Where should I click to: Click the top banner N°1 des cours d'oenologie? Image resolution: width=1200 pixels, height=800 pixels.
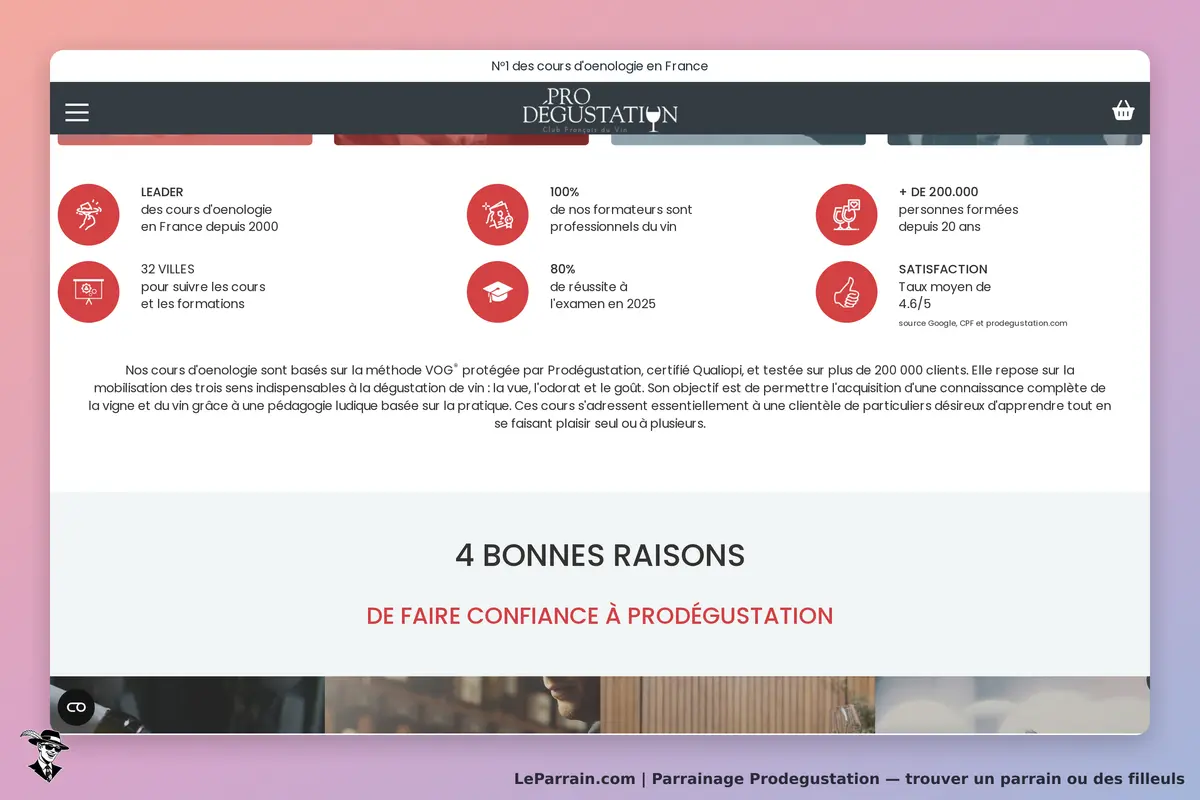(x=600, y=66)
